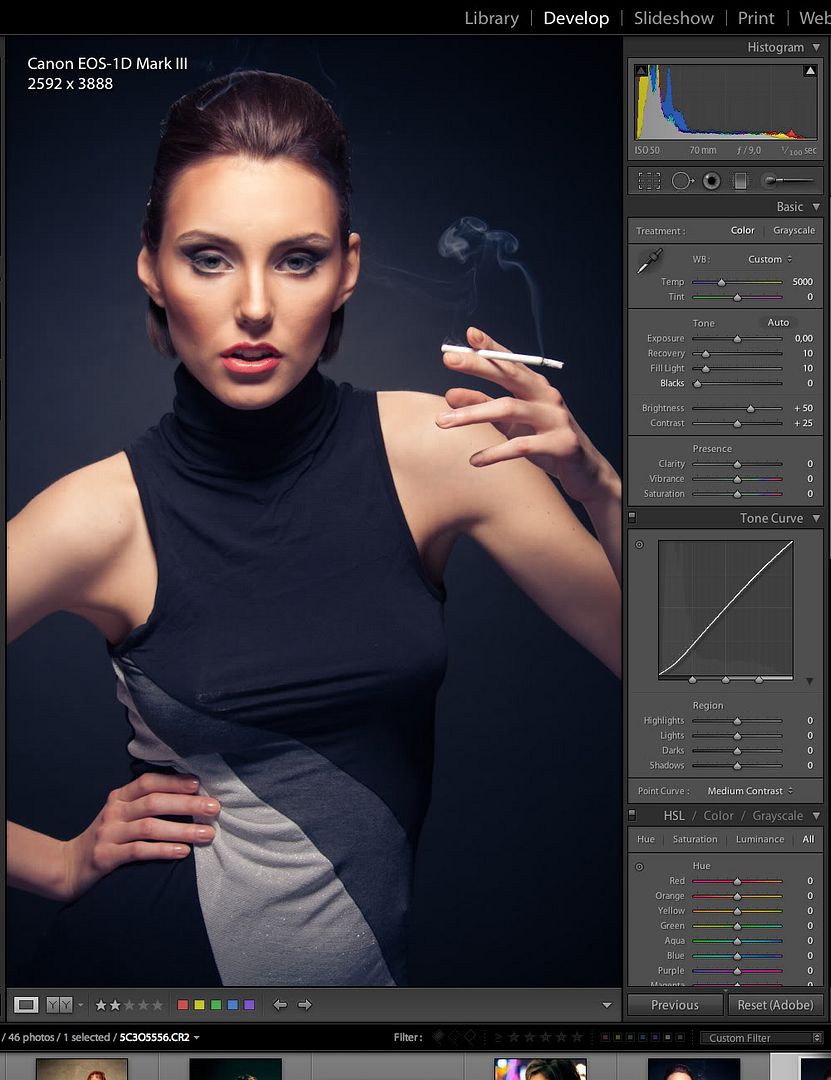Filter by red label in filmstrip bar
The width and height of the screenshot is (831, 1080).
(x=605, y=1037)
